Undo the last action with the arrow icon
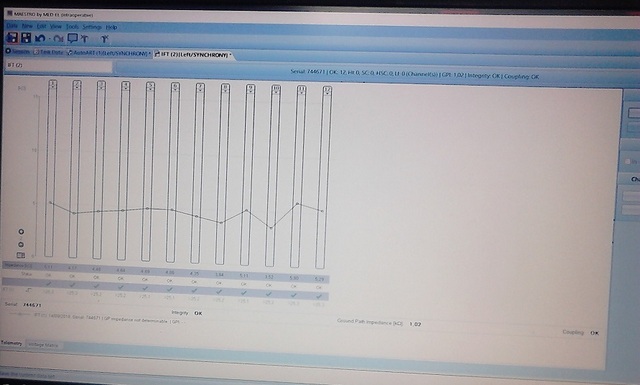Viewport: 640px width, 385px height. coord(40,38)
